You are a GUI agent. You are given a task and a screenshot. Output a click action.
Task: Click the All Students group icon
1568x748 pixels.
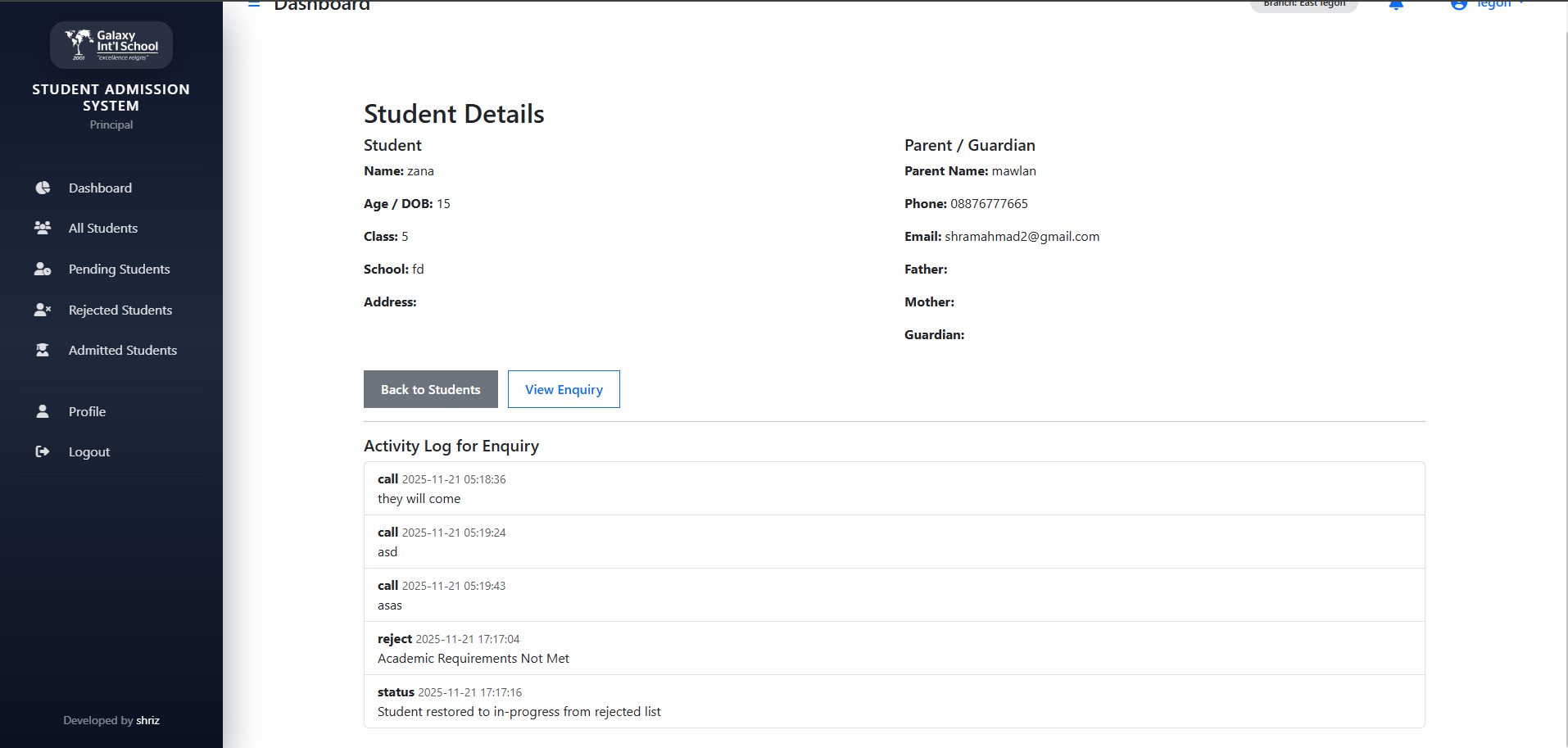(x=43, y=228)
